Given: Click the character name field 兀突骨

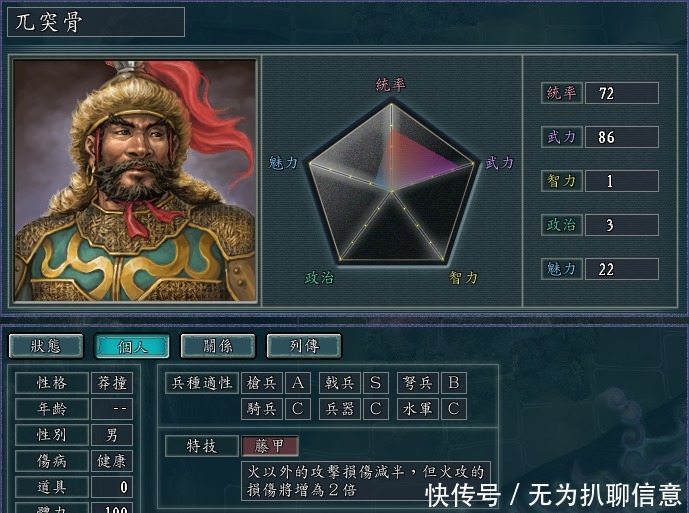Looking at the screenshot, I should (96, 22).
